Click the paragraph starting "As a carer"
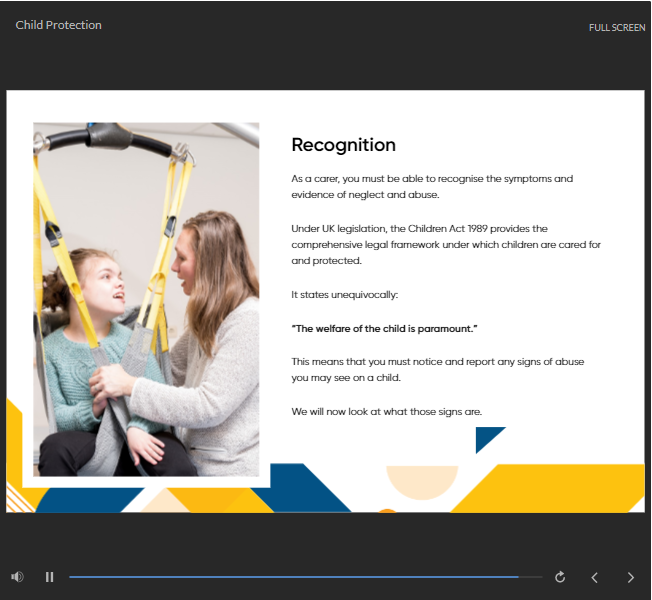The height and width of the screenshot is (600, 652). point(432,187)
